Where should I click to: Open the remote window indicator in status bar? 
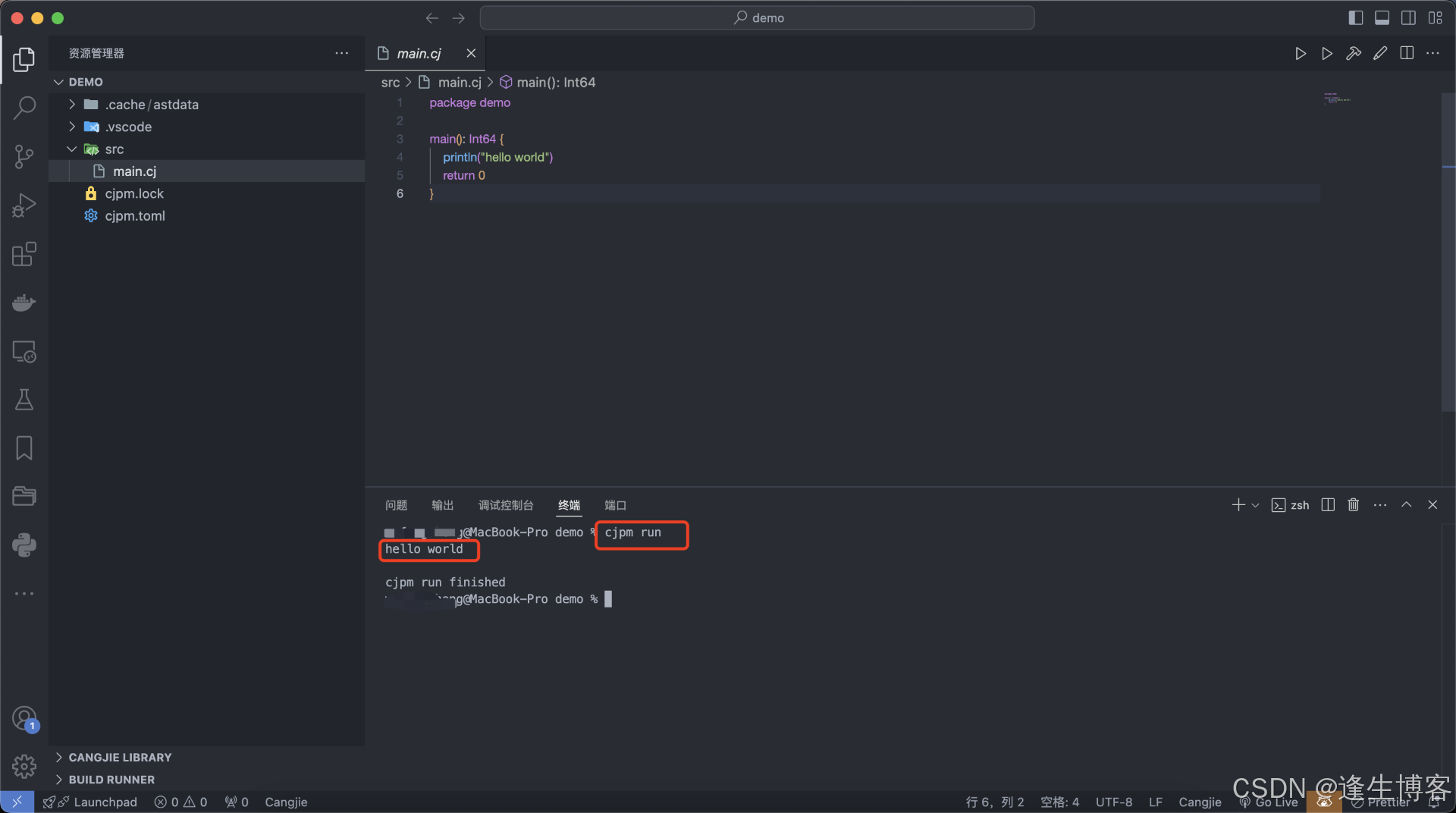17,802
